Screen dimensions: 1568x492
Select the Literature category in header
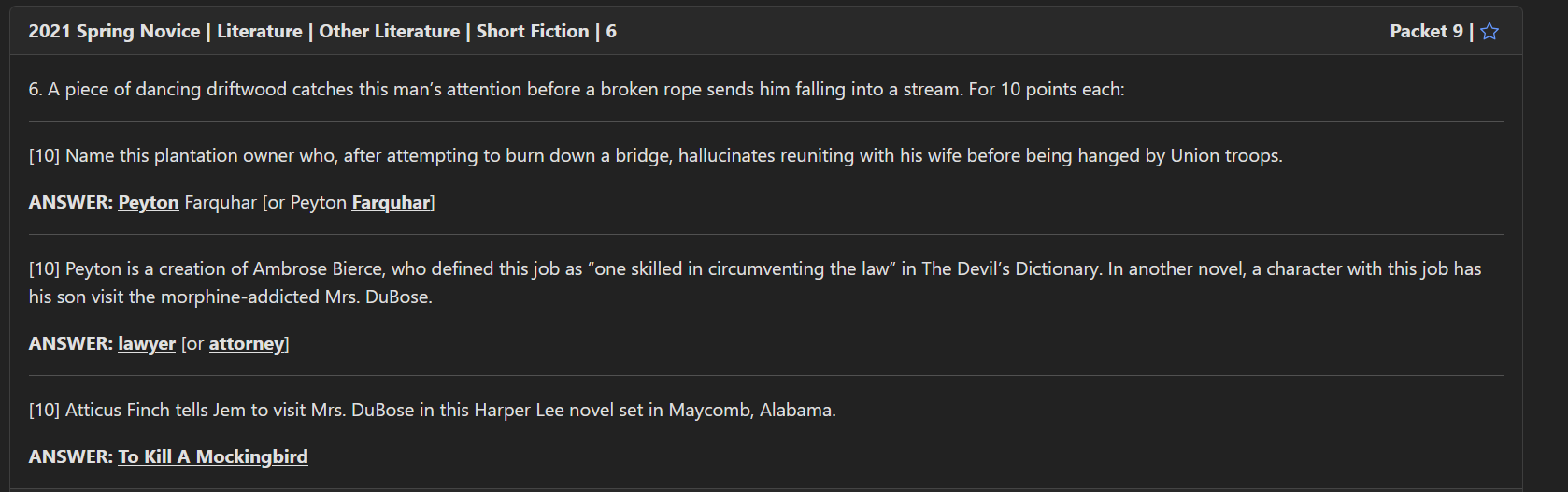pos(259,31)
